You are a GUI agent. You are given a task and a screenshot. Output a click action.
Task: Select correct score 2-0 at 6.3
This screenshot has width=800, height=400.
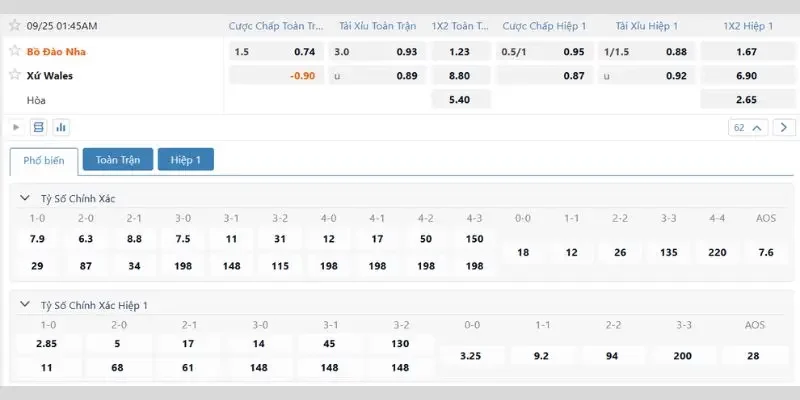[x=86, y=239]
